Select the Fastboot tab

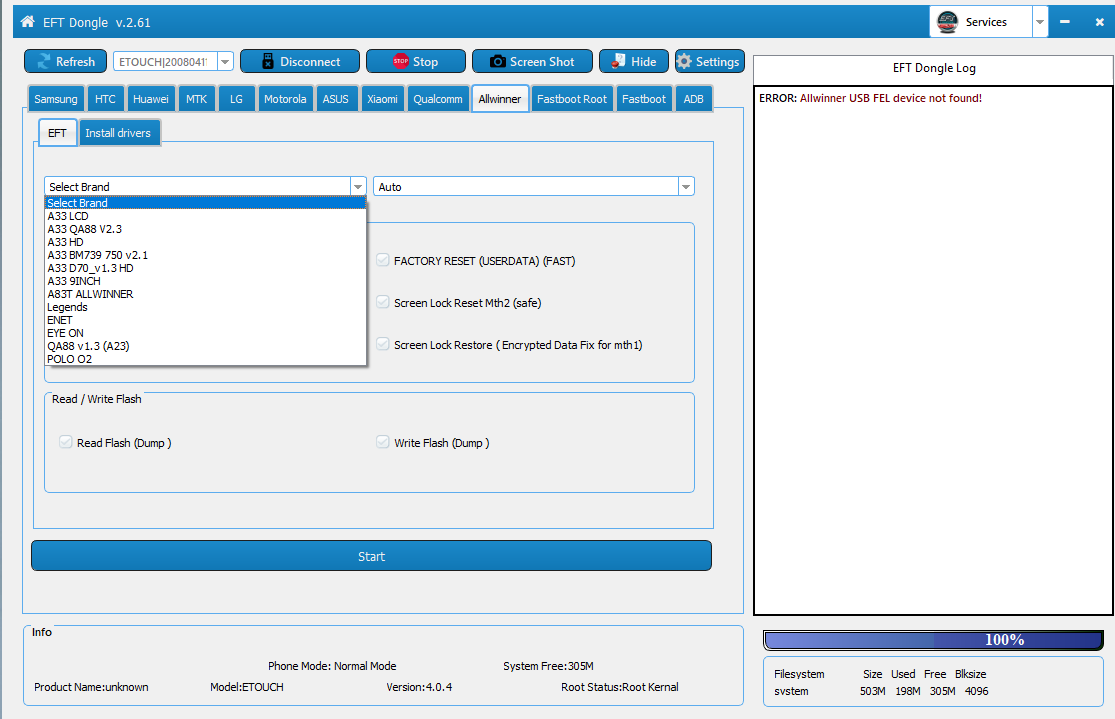pyautogui.click(x=644, y=99)
